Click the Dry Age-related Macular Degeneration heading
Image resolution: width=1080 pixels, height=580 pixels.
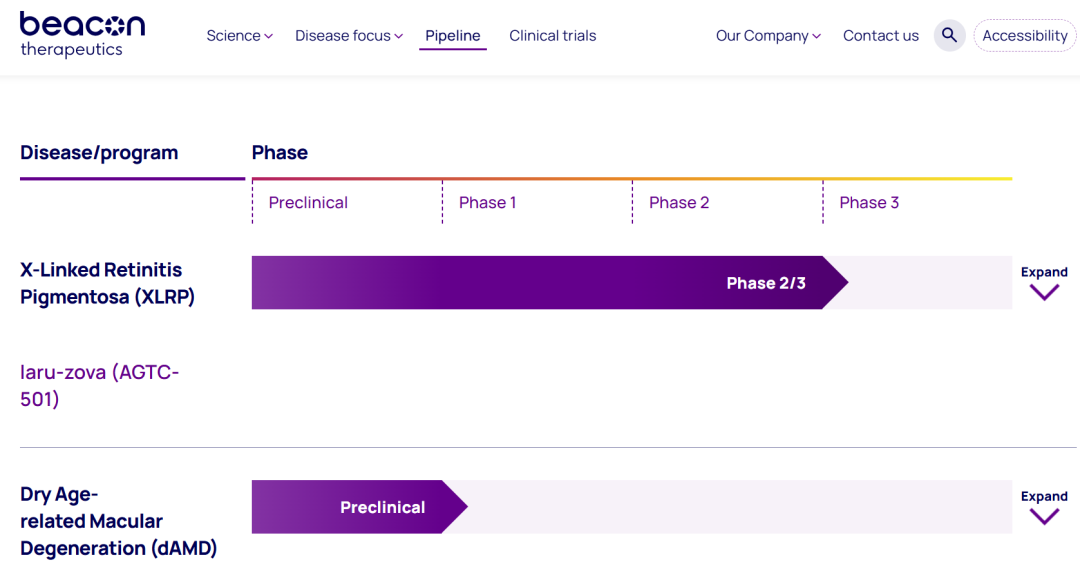pos(118,521)
